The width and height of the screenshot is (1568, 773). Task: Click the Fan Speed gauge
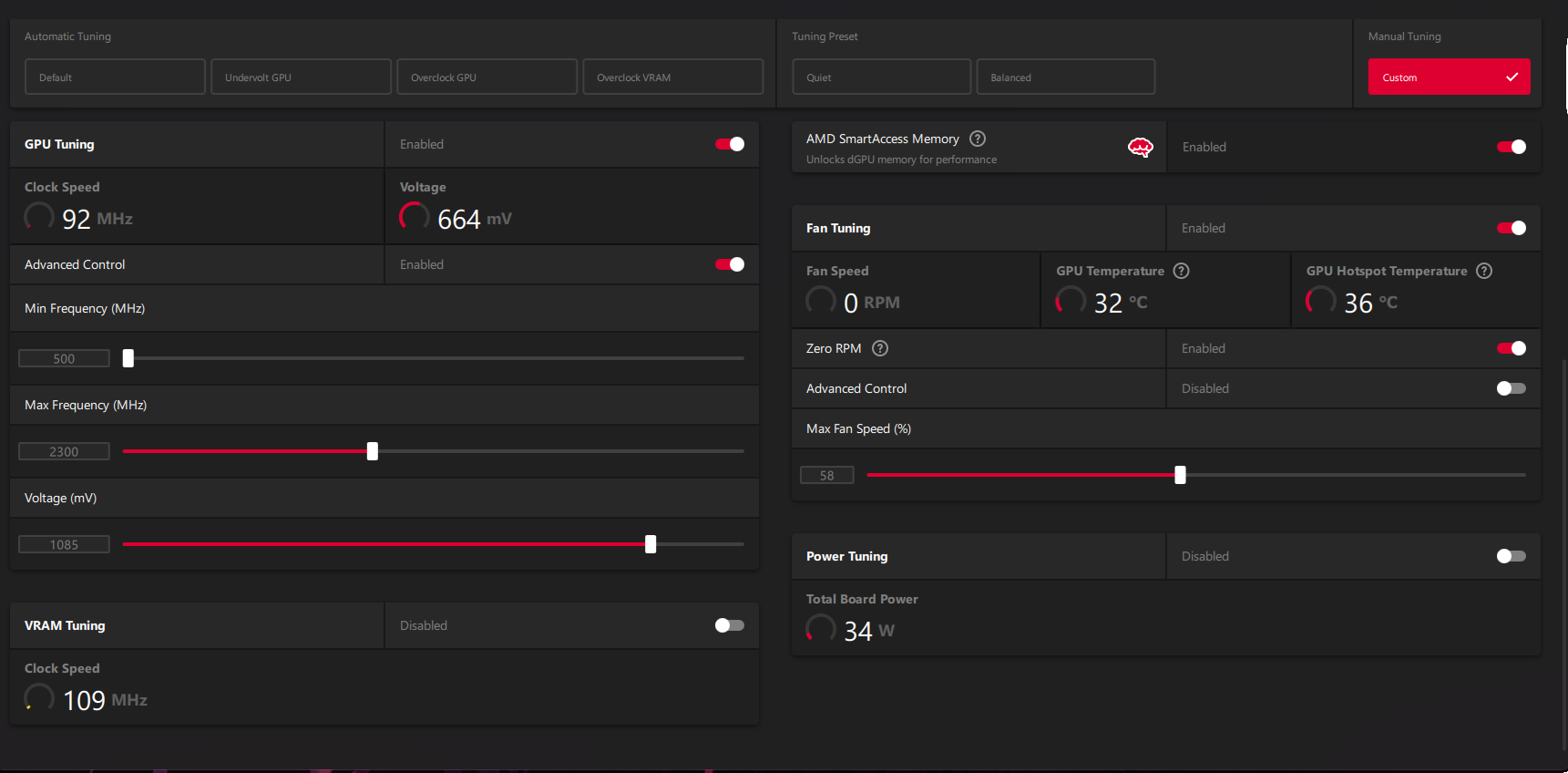coord(821,301)
